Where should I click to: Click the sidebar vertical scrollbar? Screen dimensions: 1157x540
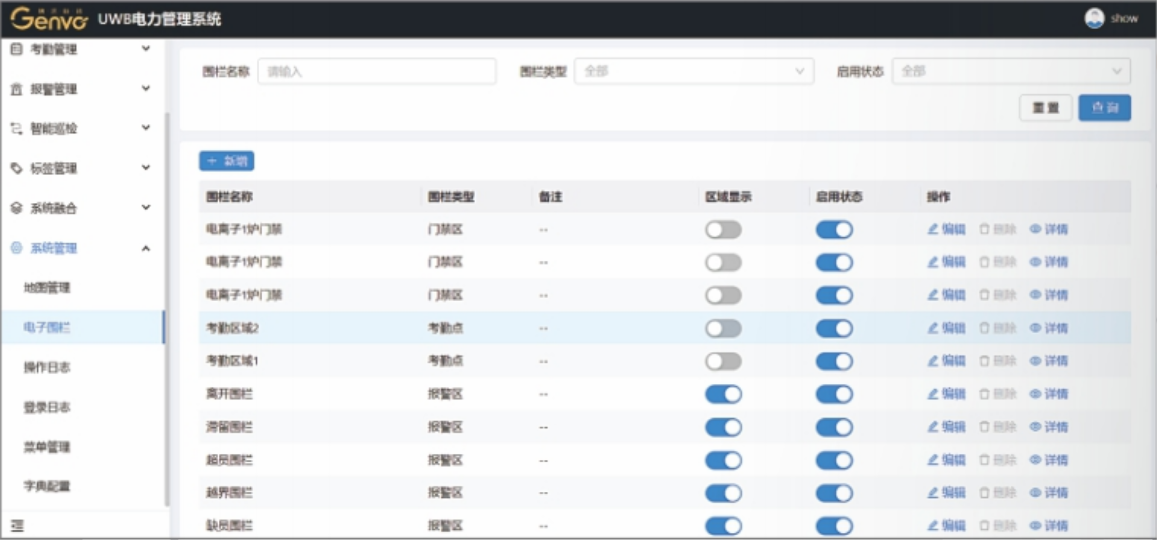167,310
